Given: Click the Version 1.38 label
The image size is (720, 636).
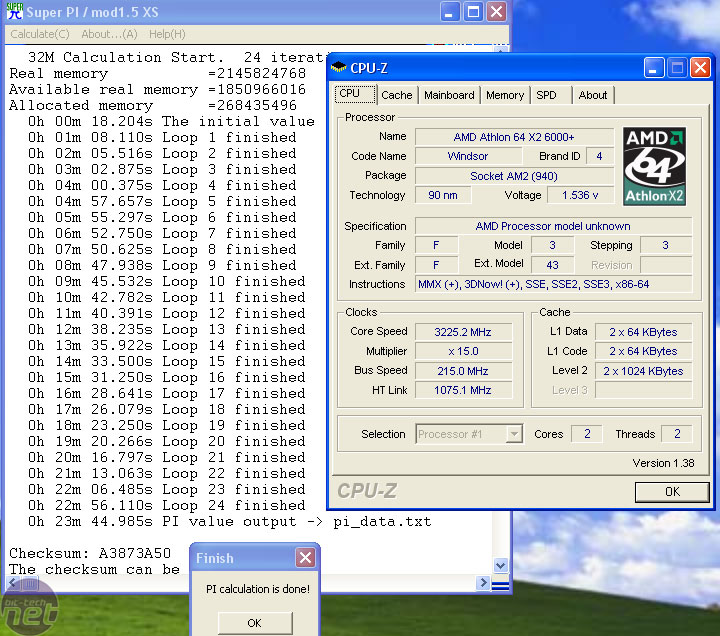Looking at the screenshot, I should (x=663, y=463).
